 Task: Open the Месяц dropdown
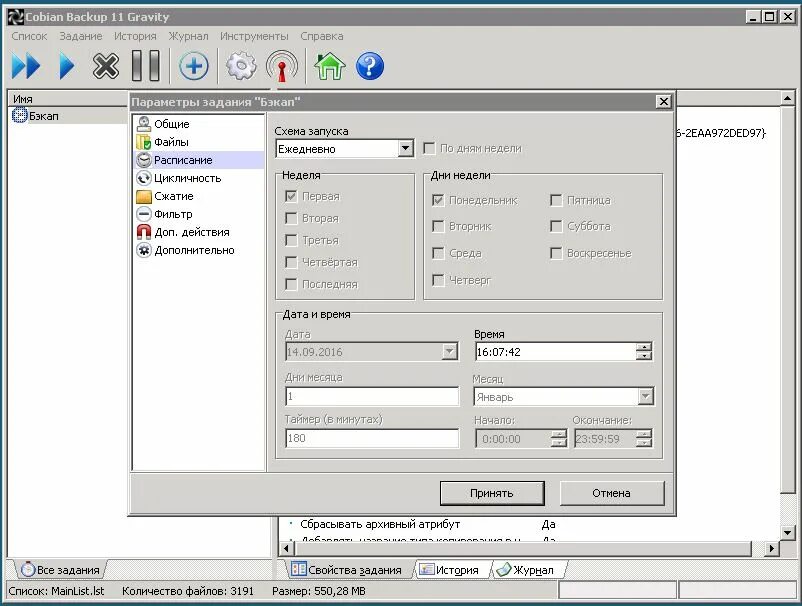[645, 396]
